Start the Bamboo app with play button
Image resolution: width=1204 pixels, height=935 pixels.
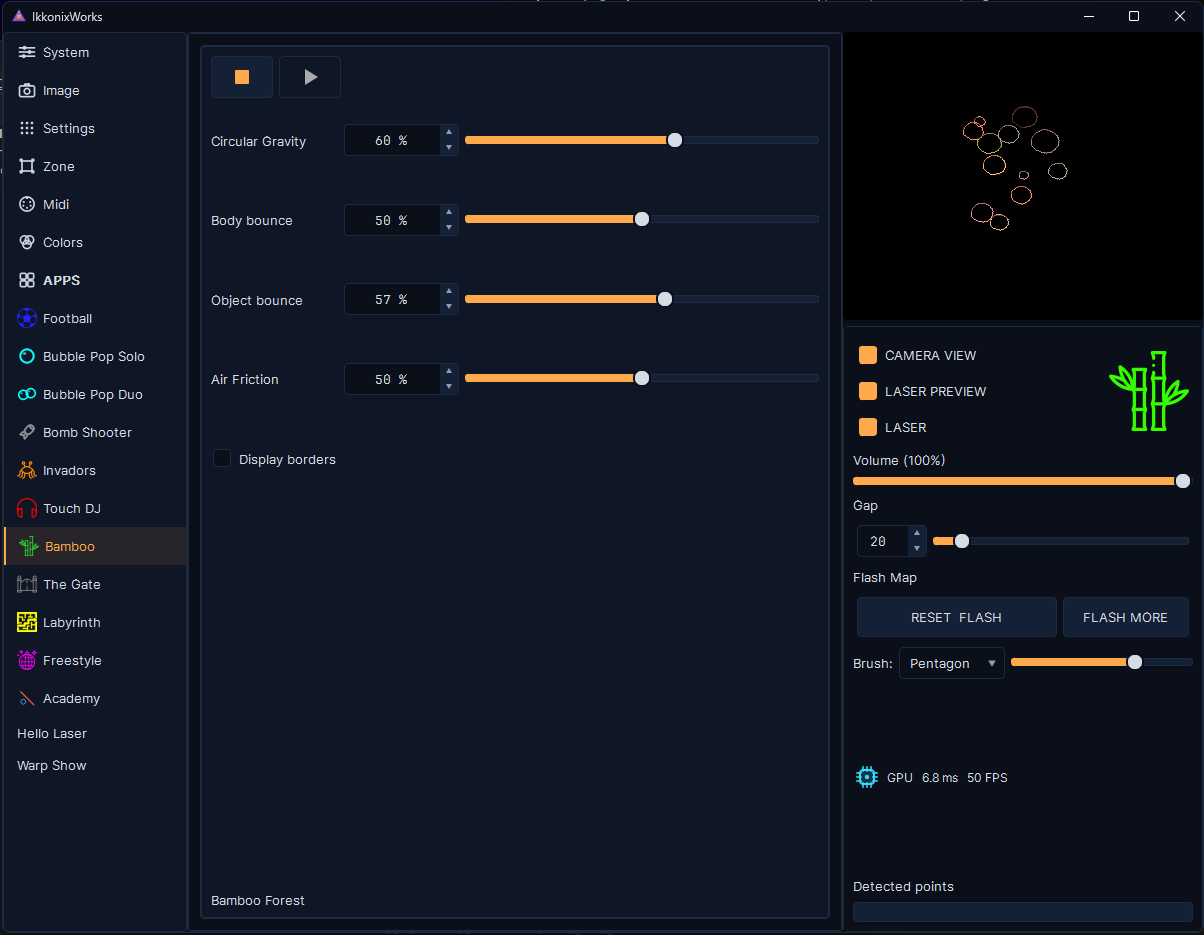(x=310, y=77)
